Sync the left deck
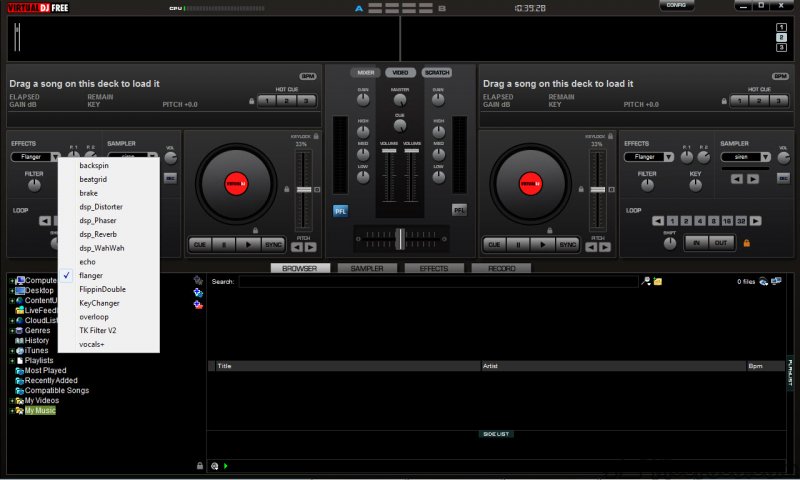800x480 pixels. tap(273, 244)
